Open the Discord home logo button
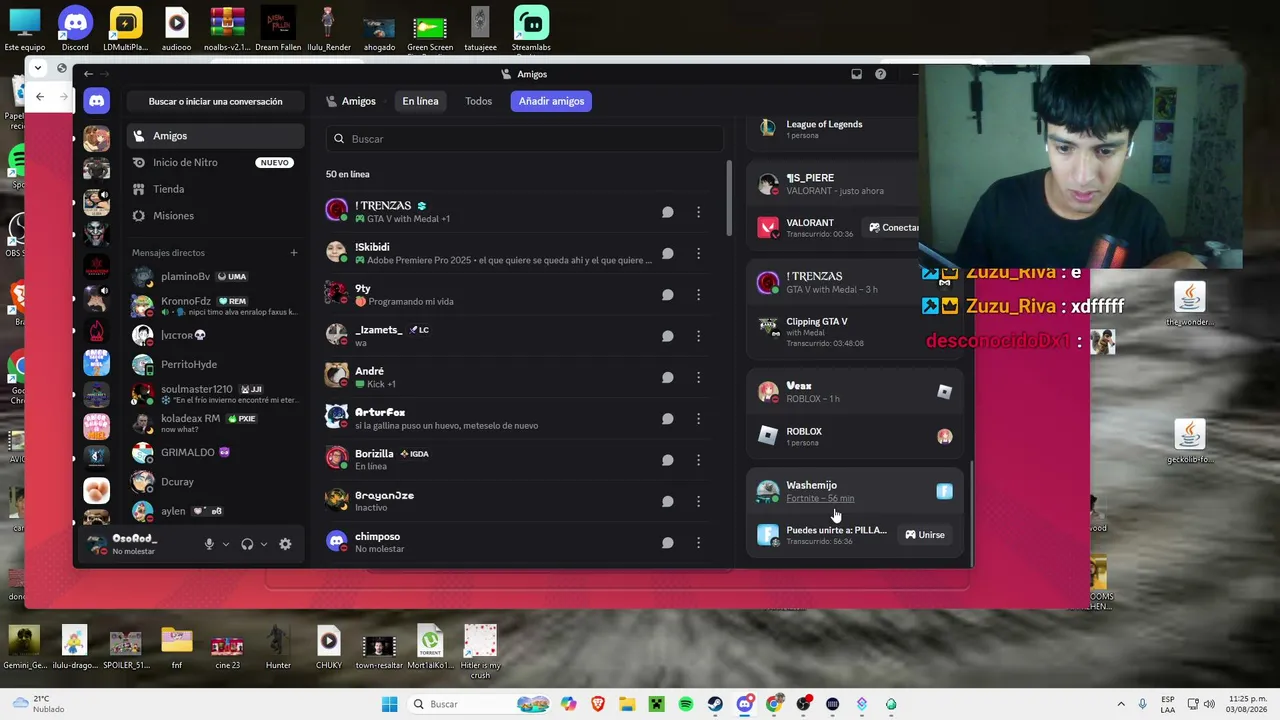 [96, 101]
